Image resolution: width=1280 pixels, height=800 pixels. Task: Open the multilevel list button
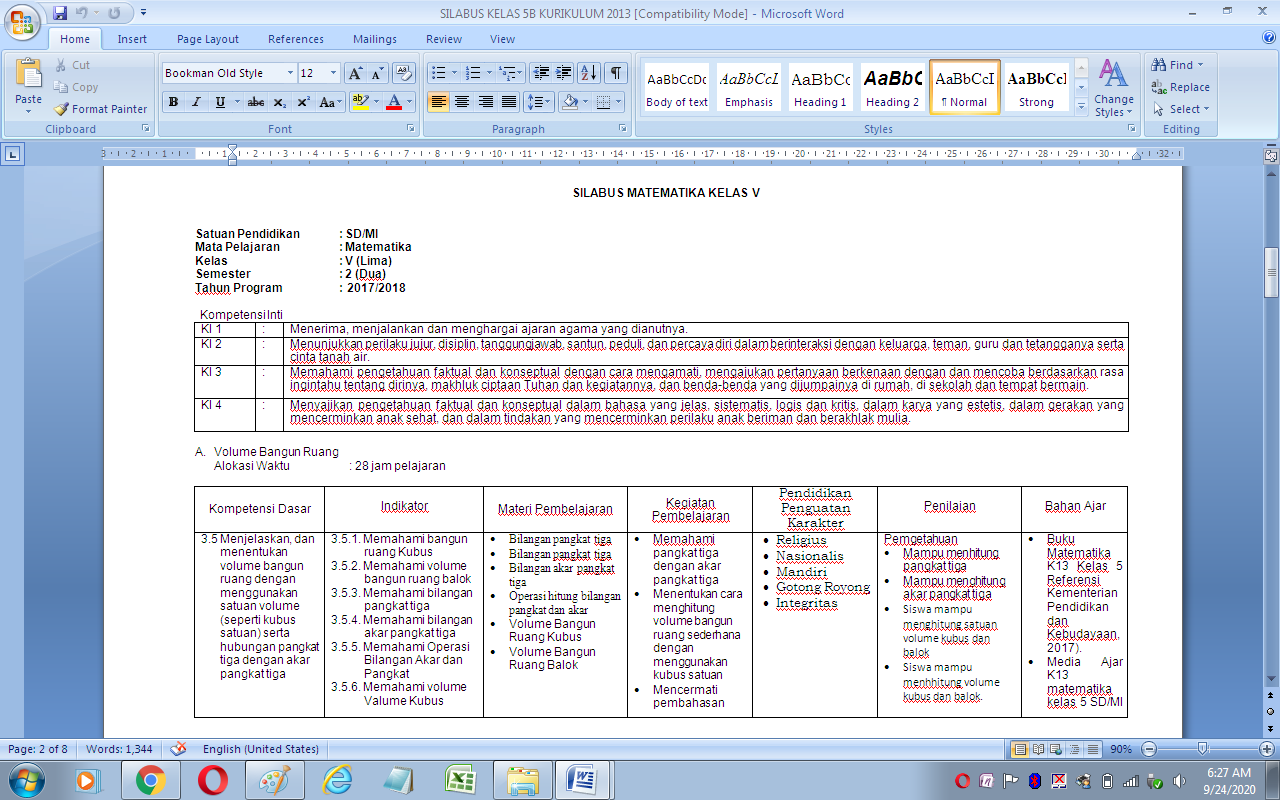click(x=511, y=73)
